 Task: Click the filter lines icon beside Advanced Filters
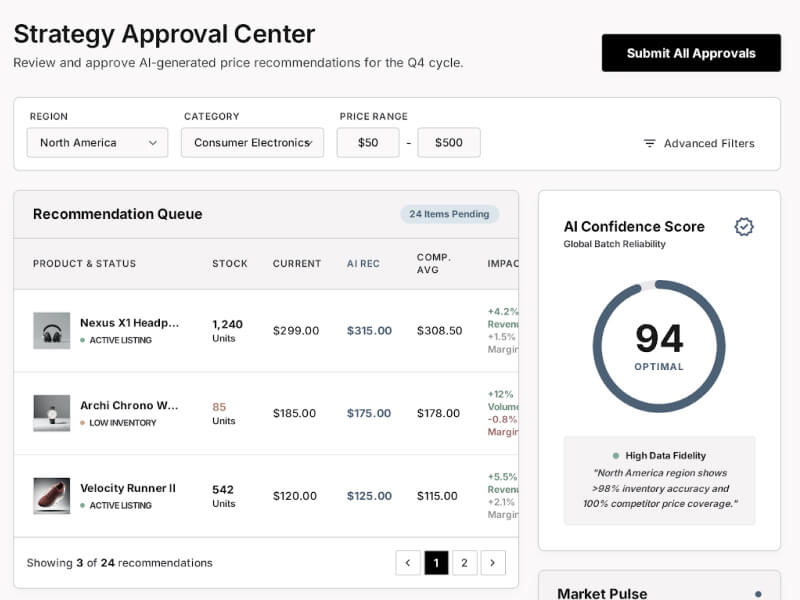pyautogui.click(x=649, y=143)
